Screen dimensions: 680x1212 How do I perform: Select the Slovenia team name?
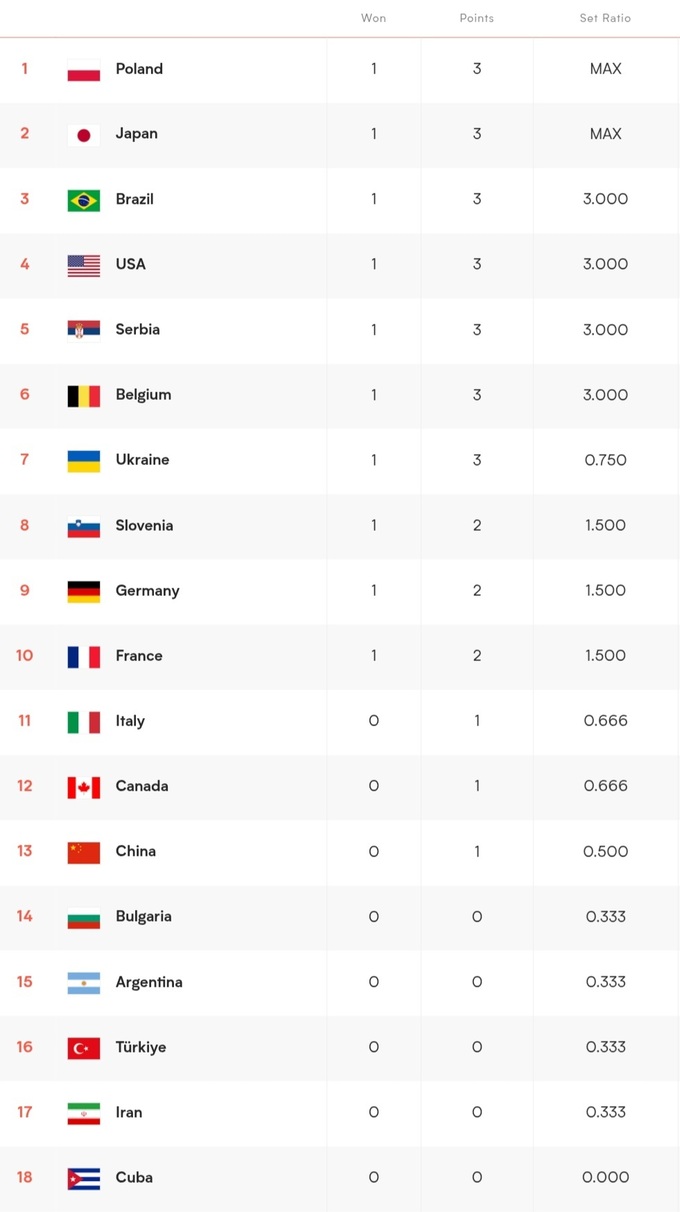pos(144,525)
